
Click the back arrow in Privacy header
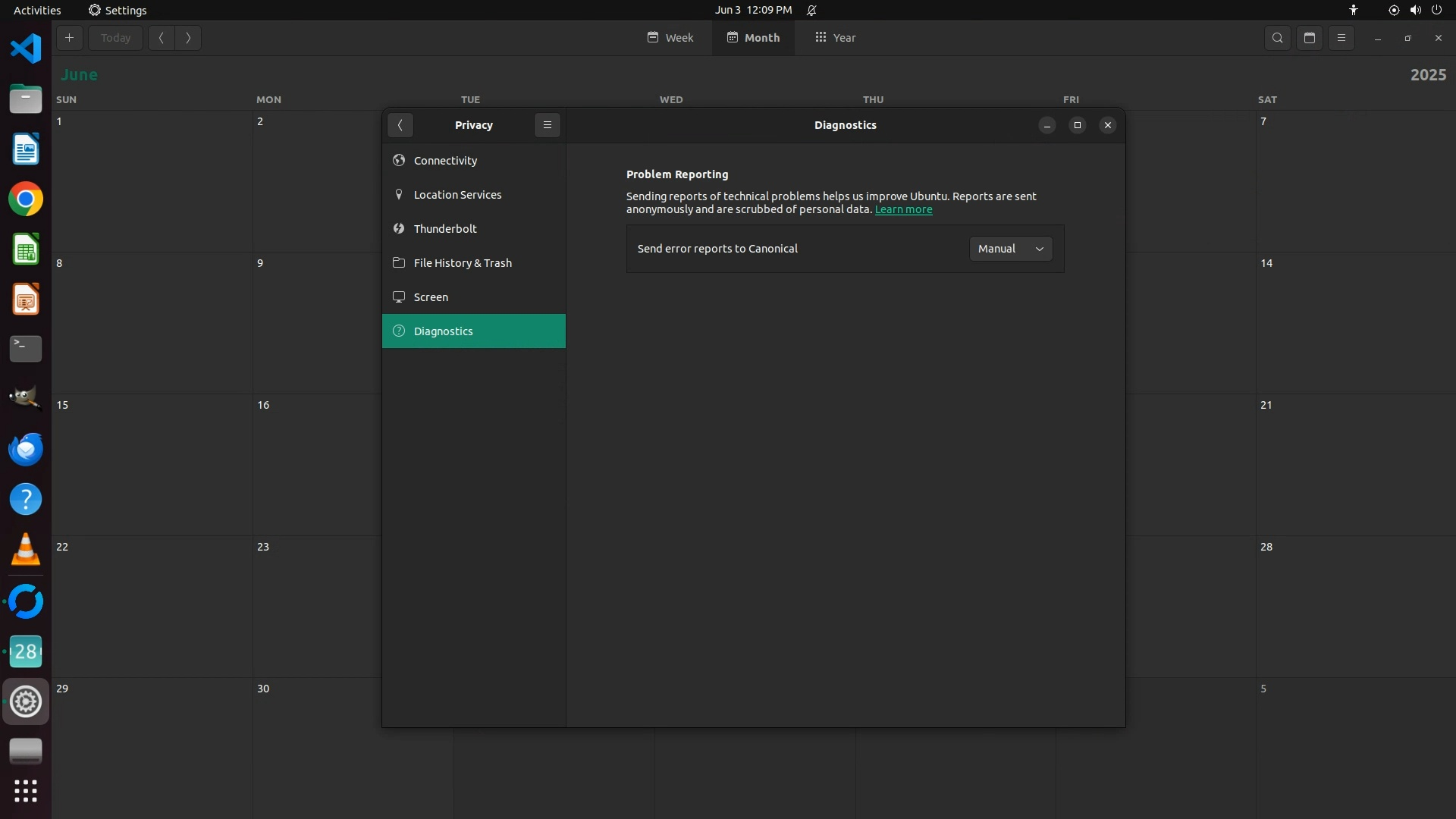pyautogui.click(x=400, y=125)
